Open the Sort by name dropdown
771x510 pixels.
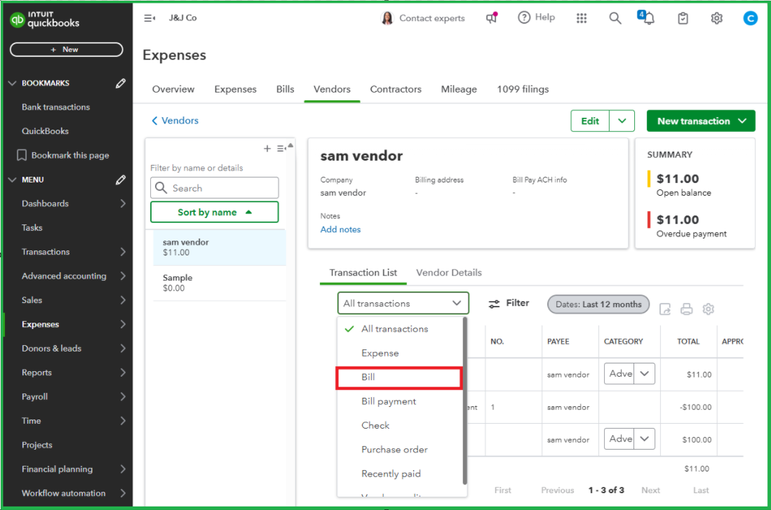coord(214,212)
